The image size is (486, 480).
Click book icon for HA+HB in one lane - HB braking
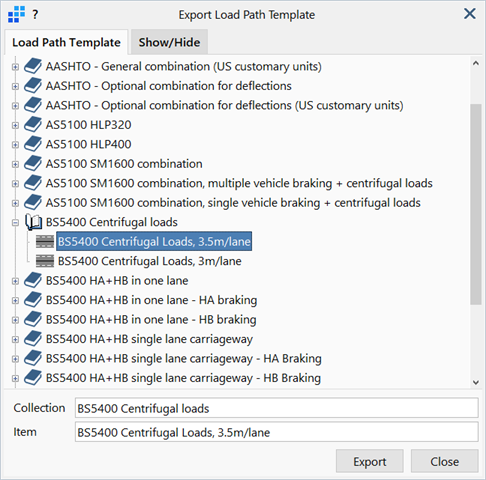[33, 319]
